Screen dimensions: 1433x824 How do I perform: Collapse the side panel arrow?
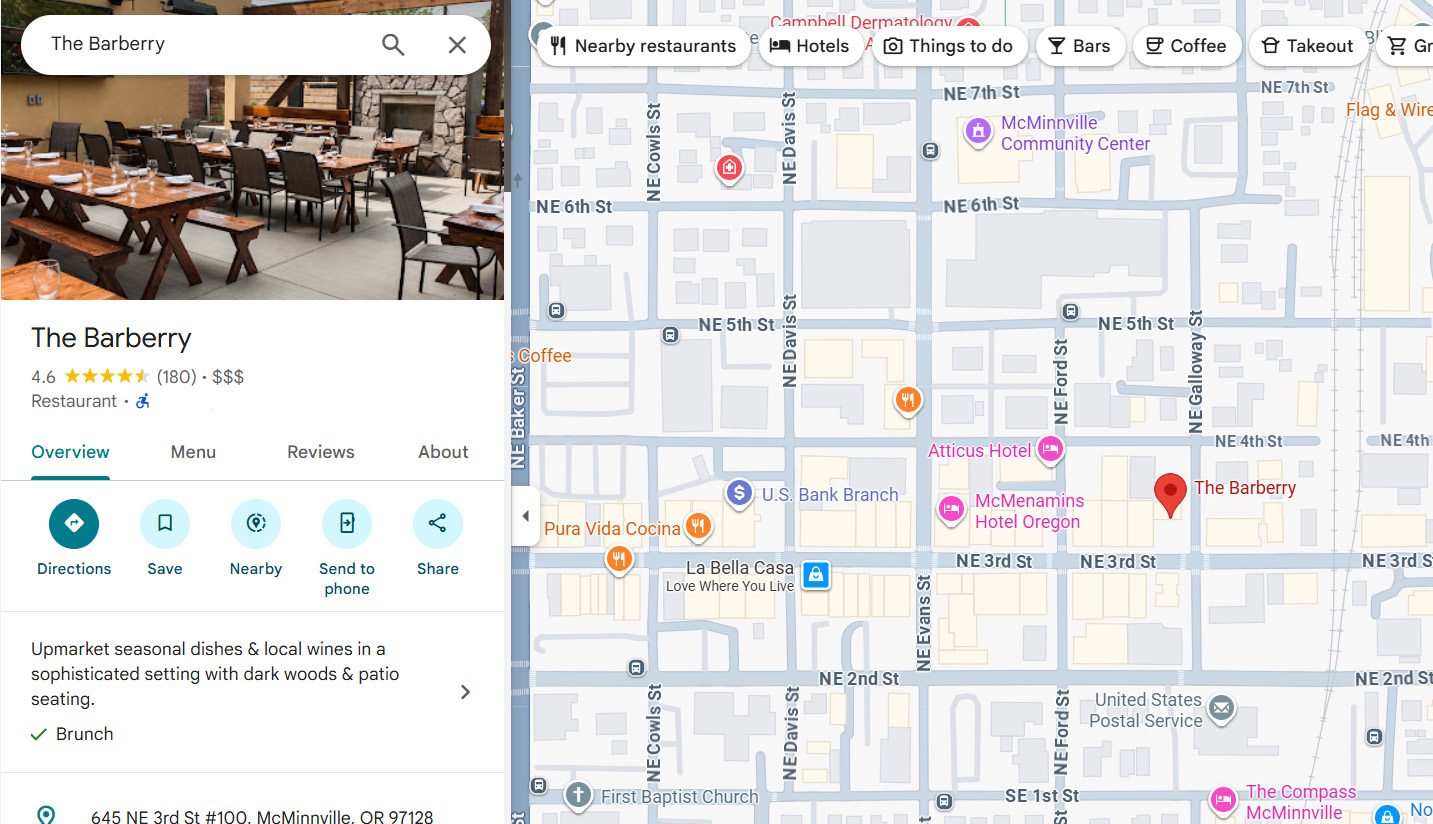(x=526, y=516)
